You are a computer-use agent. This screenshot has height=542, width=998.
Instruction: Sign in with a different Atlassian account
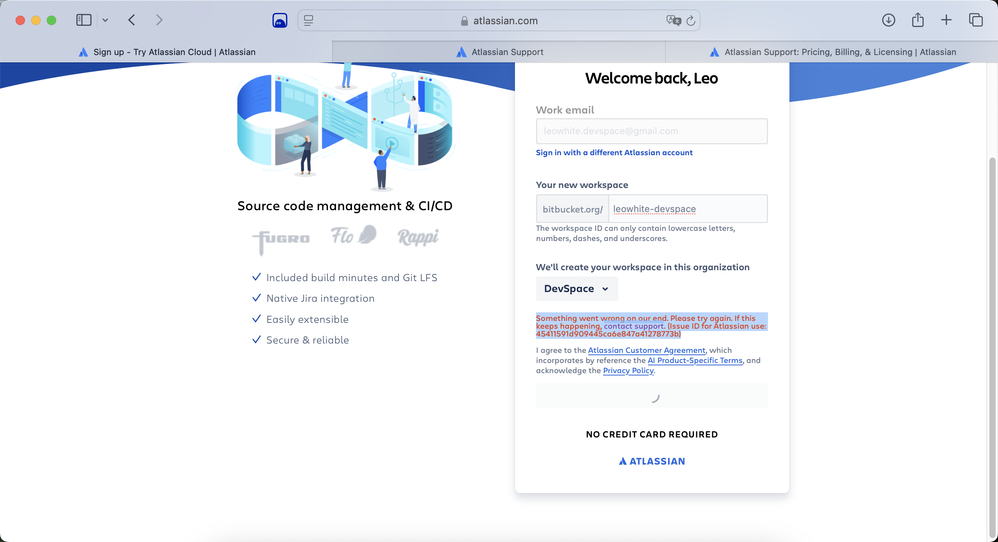(x=614, y=153)
